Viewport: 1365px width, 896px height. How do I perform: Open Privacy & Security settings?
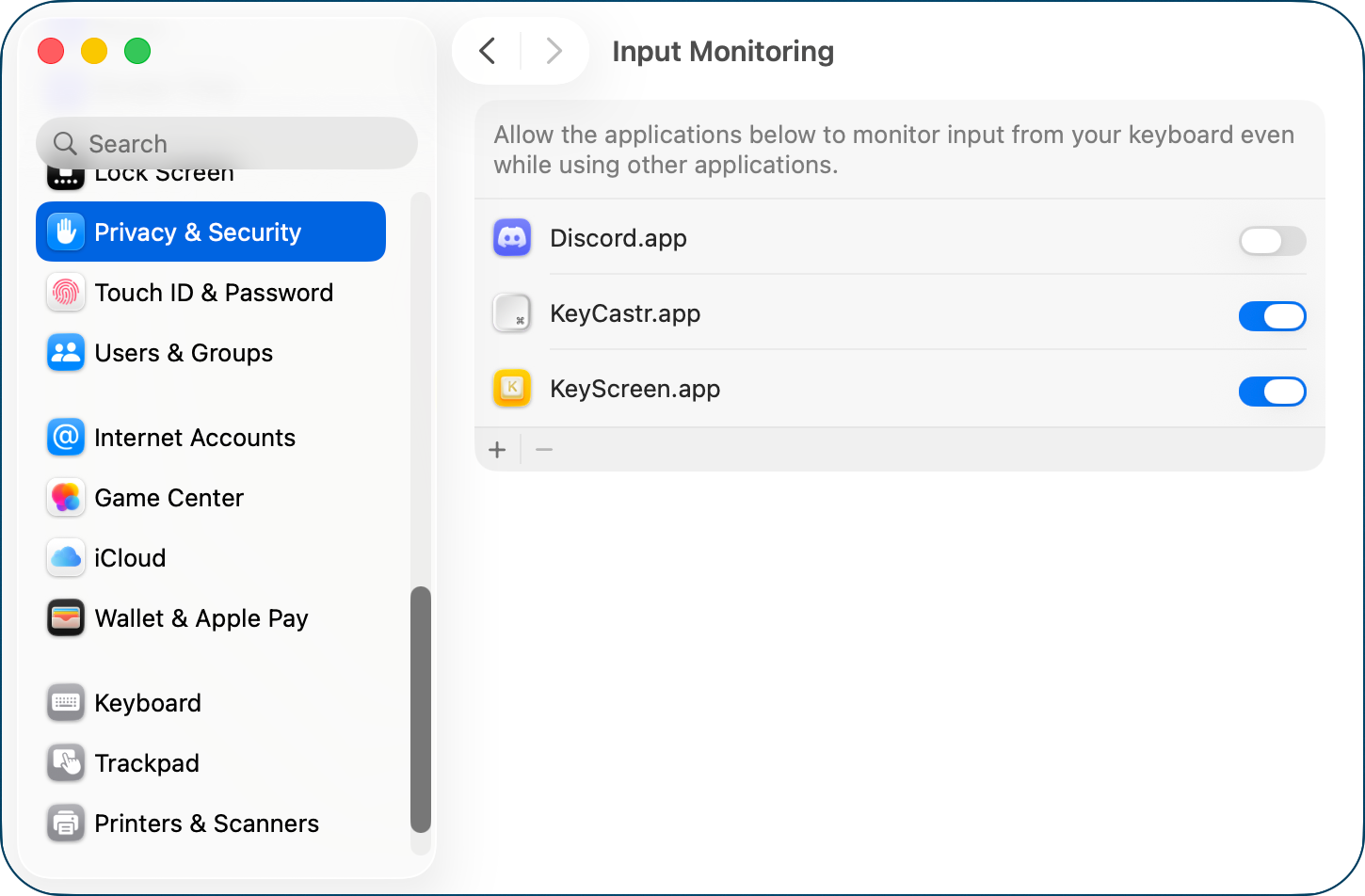click(x=211, y=232)
